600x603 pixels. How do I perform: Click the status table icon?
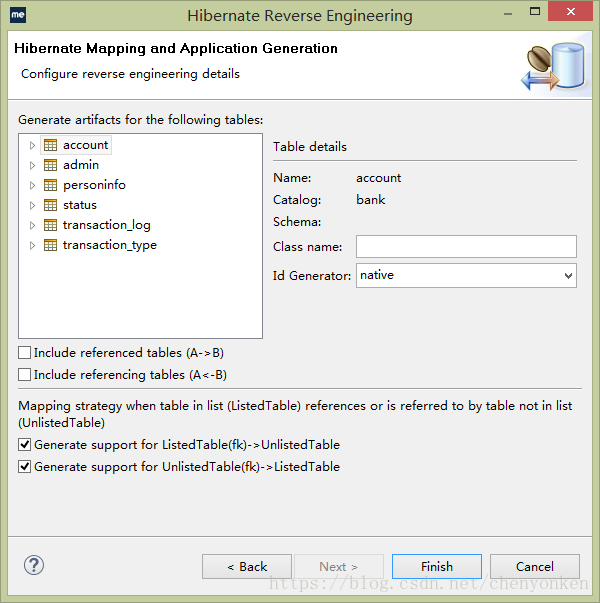(x=50, y=205)
